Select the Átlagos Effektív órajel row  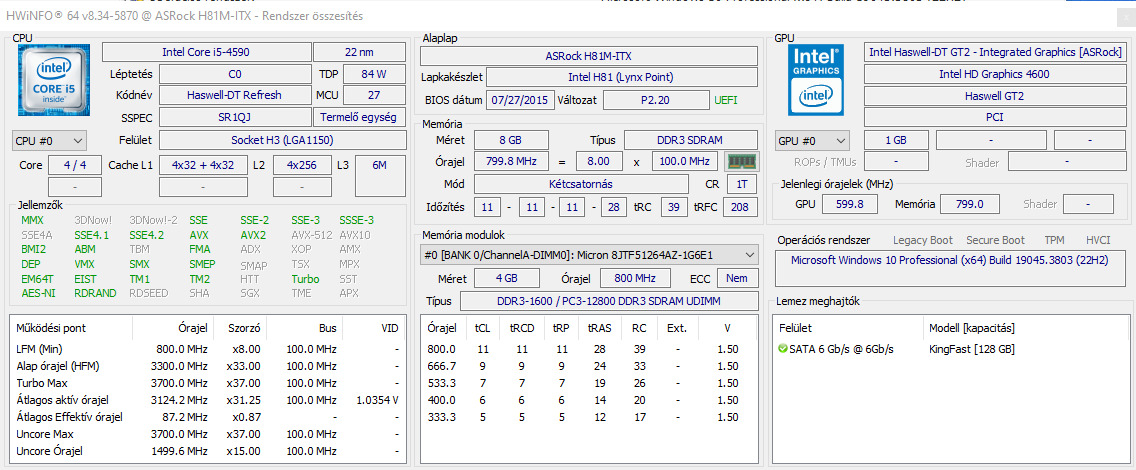207,417
